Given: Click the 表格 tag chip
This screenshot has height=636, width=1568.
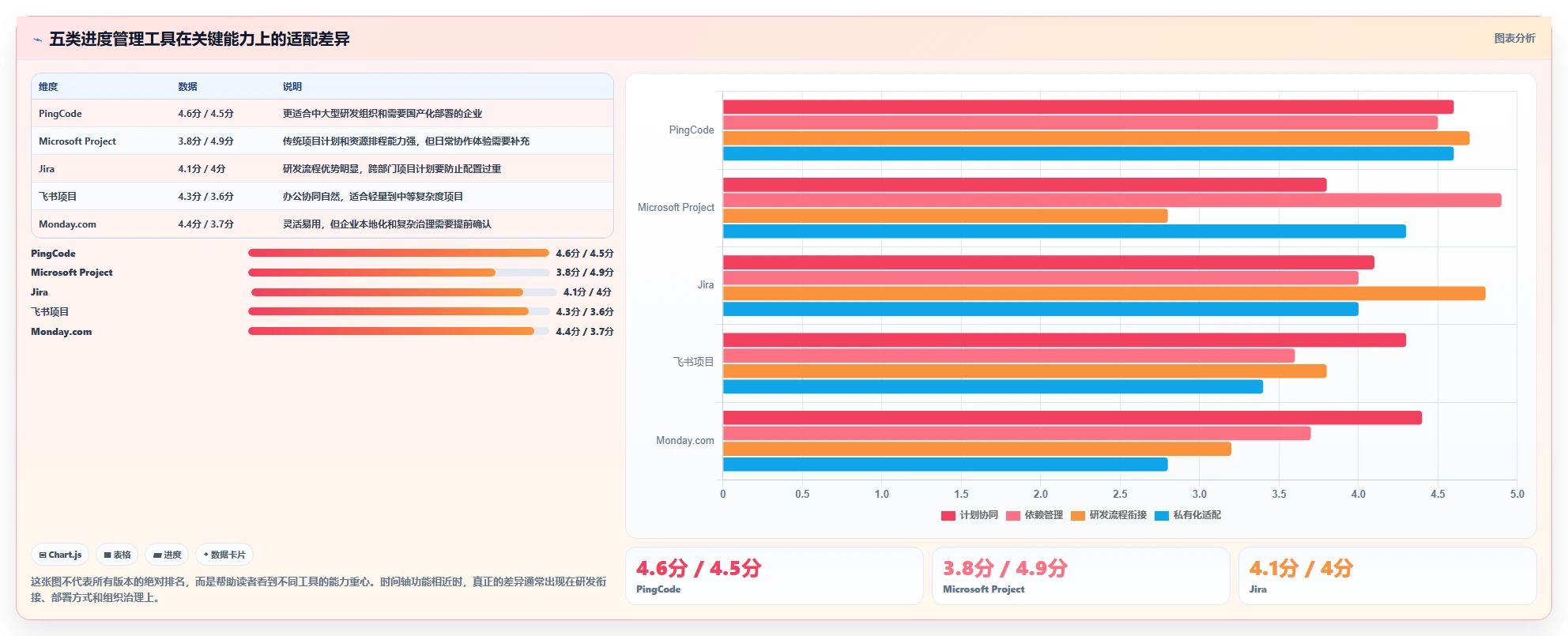Looking at the screenshot, I should pyautogui.click(x=117, y=555).
